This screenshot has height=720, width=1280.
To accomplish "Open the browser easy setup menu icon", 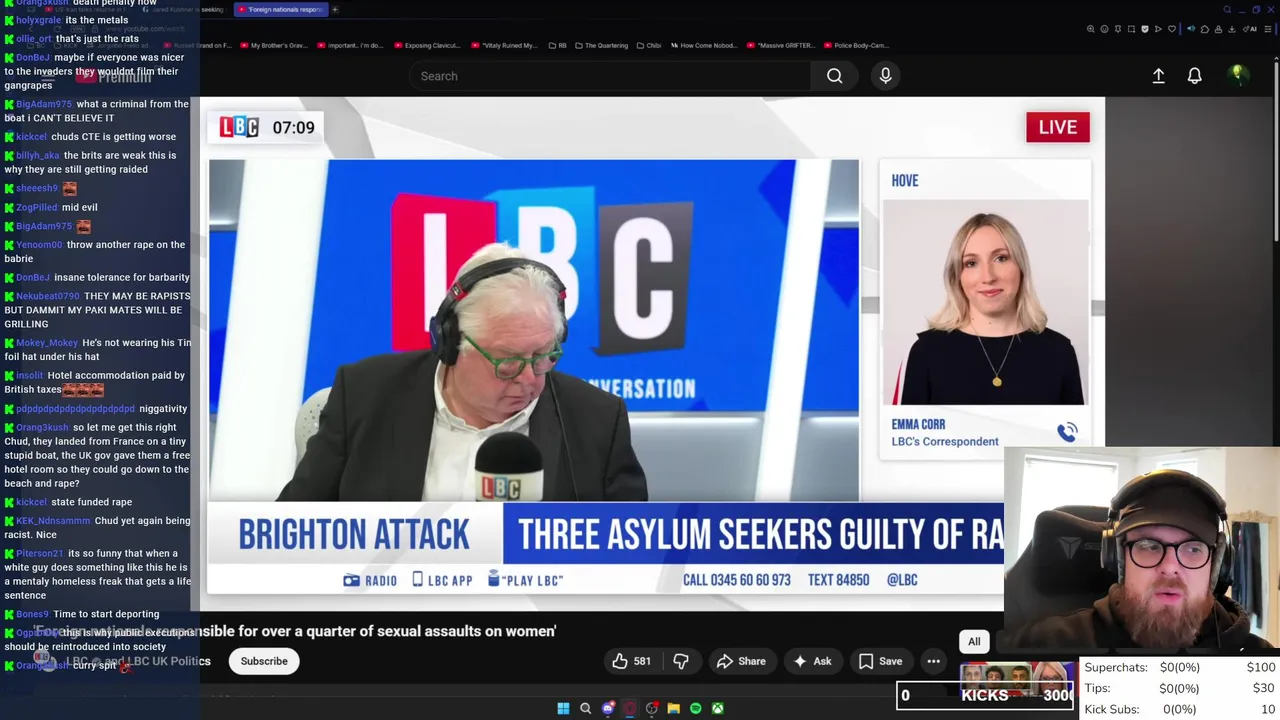I will (1267, 29).
